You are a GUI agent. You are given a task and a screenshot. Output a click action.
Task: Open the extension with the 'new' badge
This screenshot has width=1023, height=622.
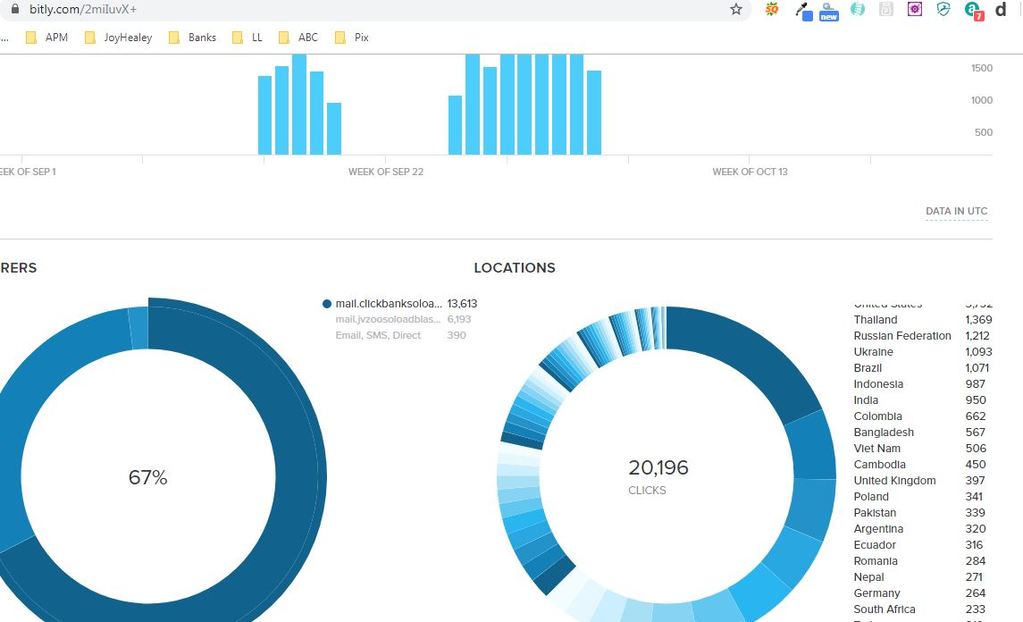click(829, 11)
